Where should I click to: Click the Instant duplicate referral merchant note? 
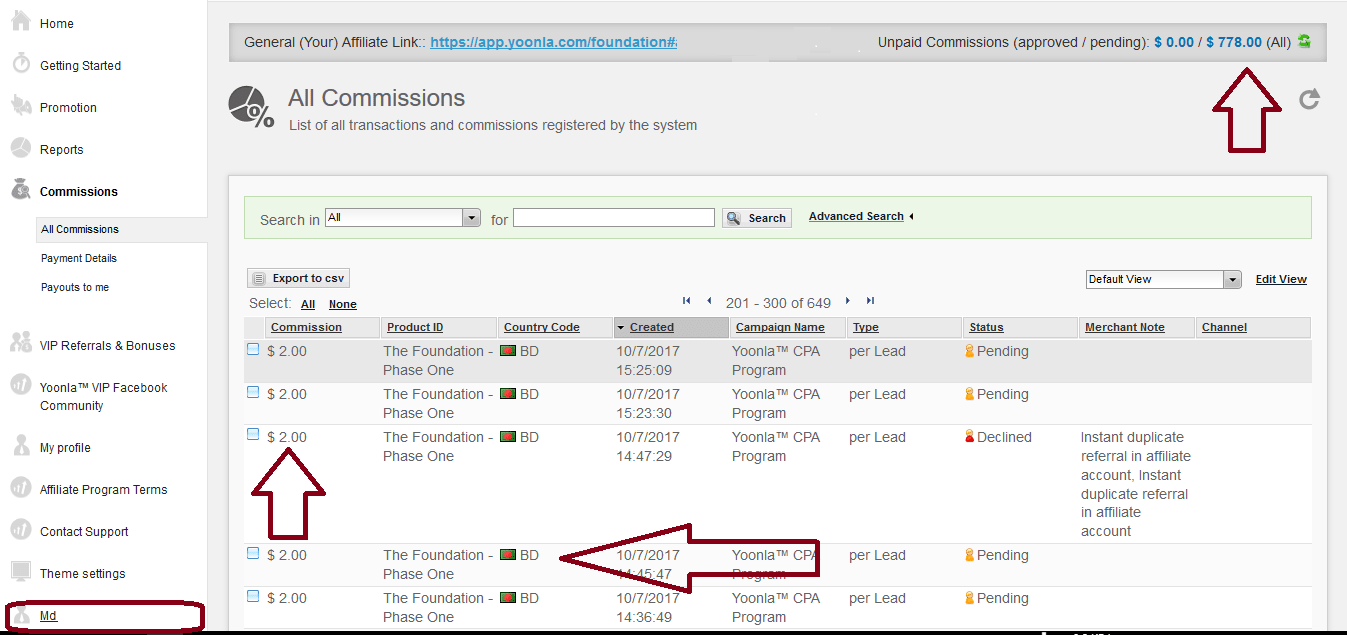click(1135, 484)
